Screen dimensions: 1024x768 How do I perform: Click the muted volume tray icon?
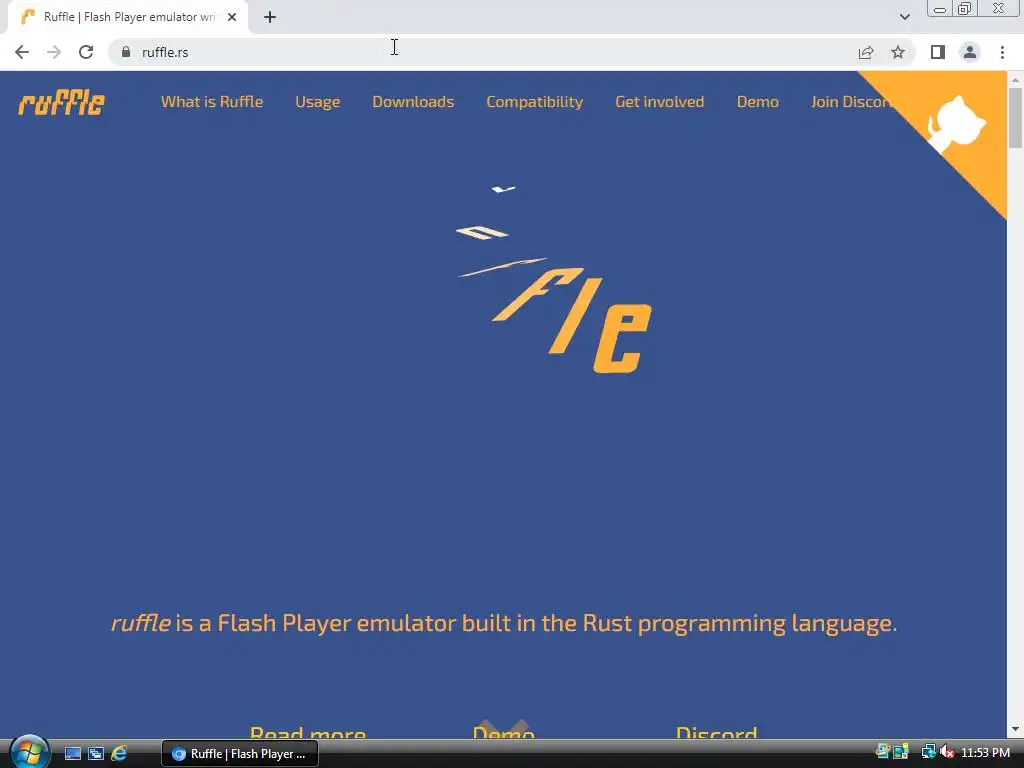[x=947, y=752]
